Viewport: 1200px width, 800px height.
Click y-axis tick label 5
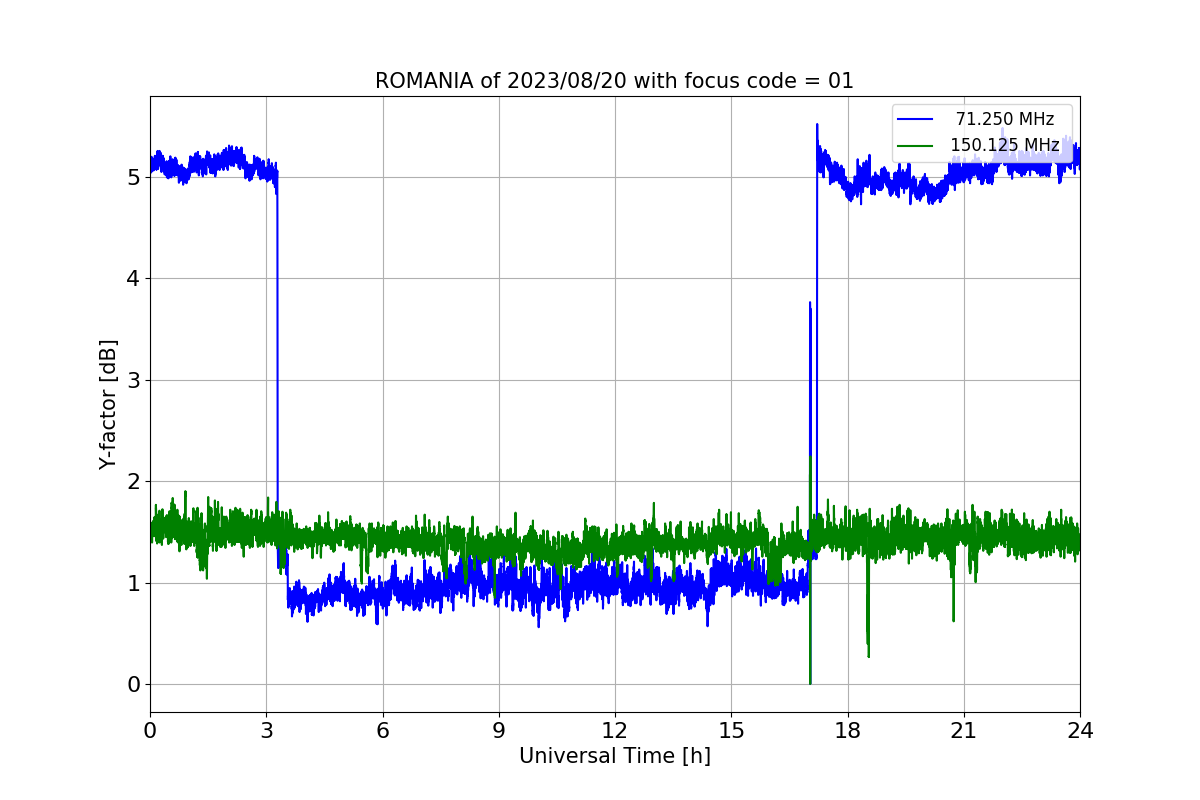point(134,177)
